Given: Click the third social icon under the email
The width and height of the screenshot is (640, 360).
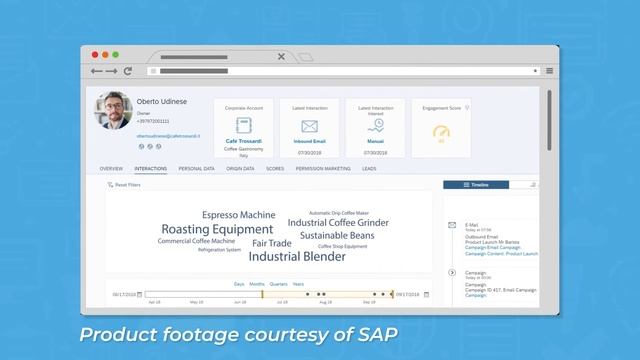Looking at the screenshot, I should click(x=158, y=146).
